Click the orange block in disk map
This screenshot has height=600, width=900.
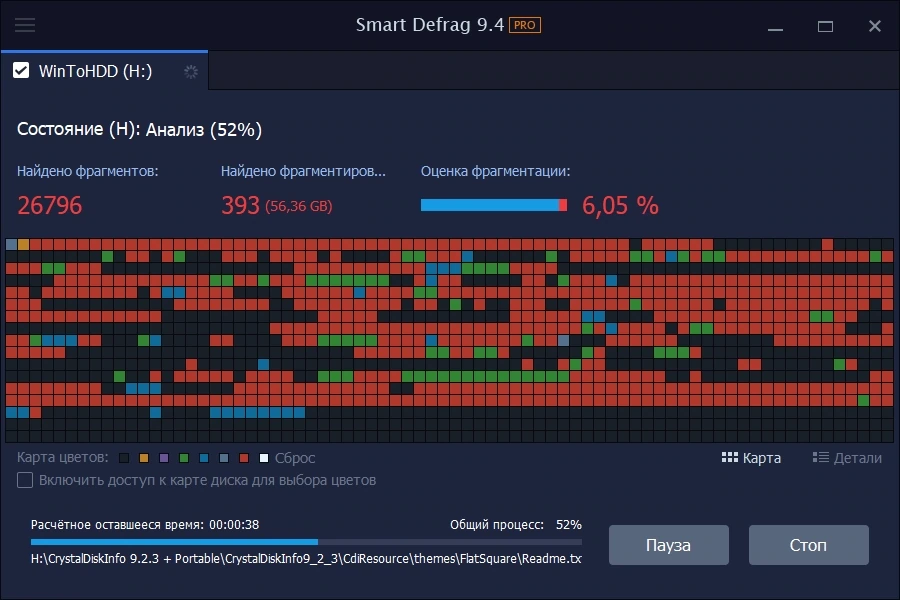pos(24,245)
